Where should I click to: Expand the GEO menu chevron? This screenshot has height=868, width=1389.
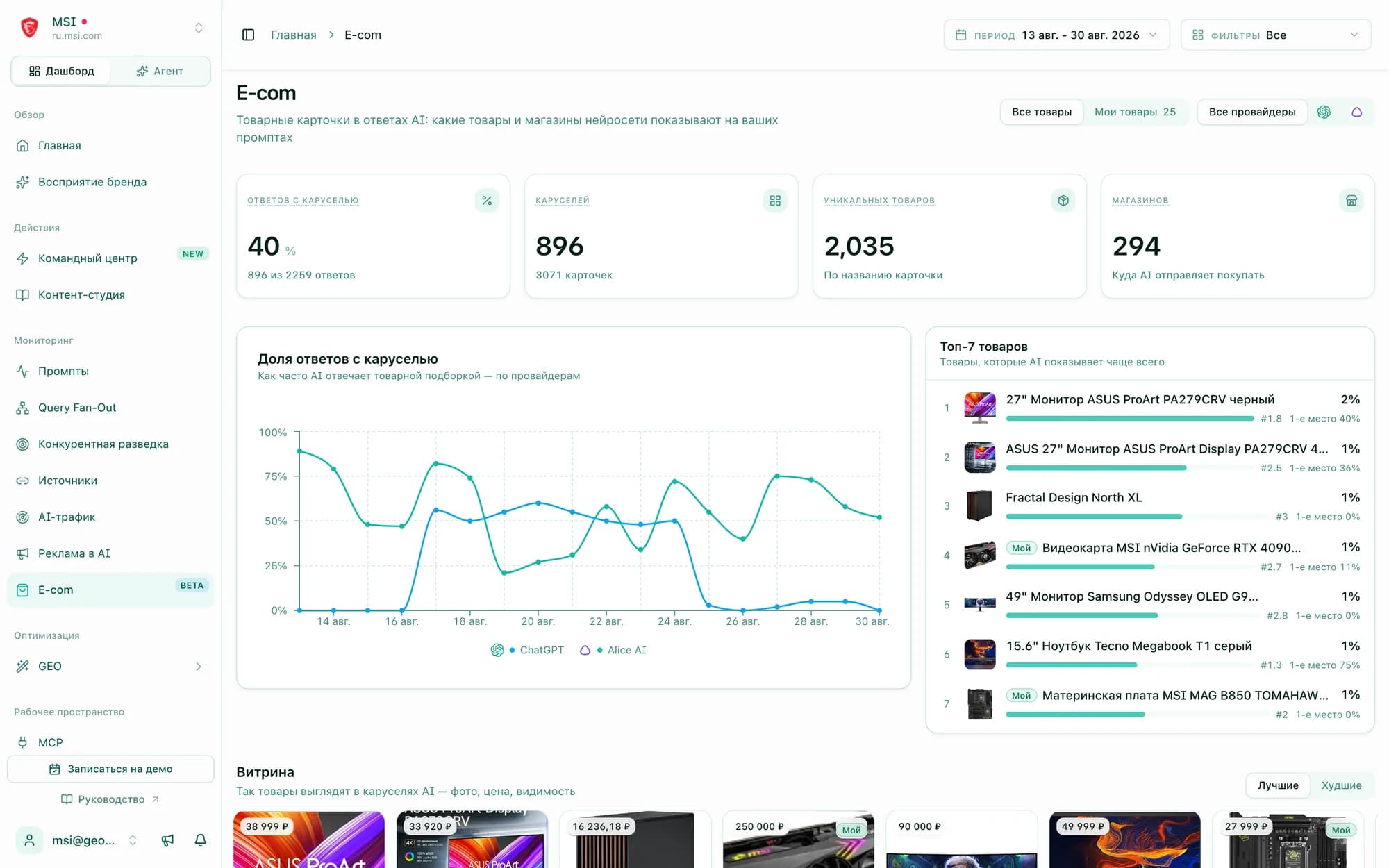199,667
